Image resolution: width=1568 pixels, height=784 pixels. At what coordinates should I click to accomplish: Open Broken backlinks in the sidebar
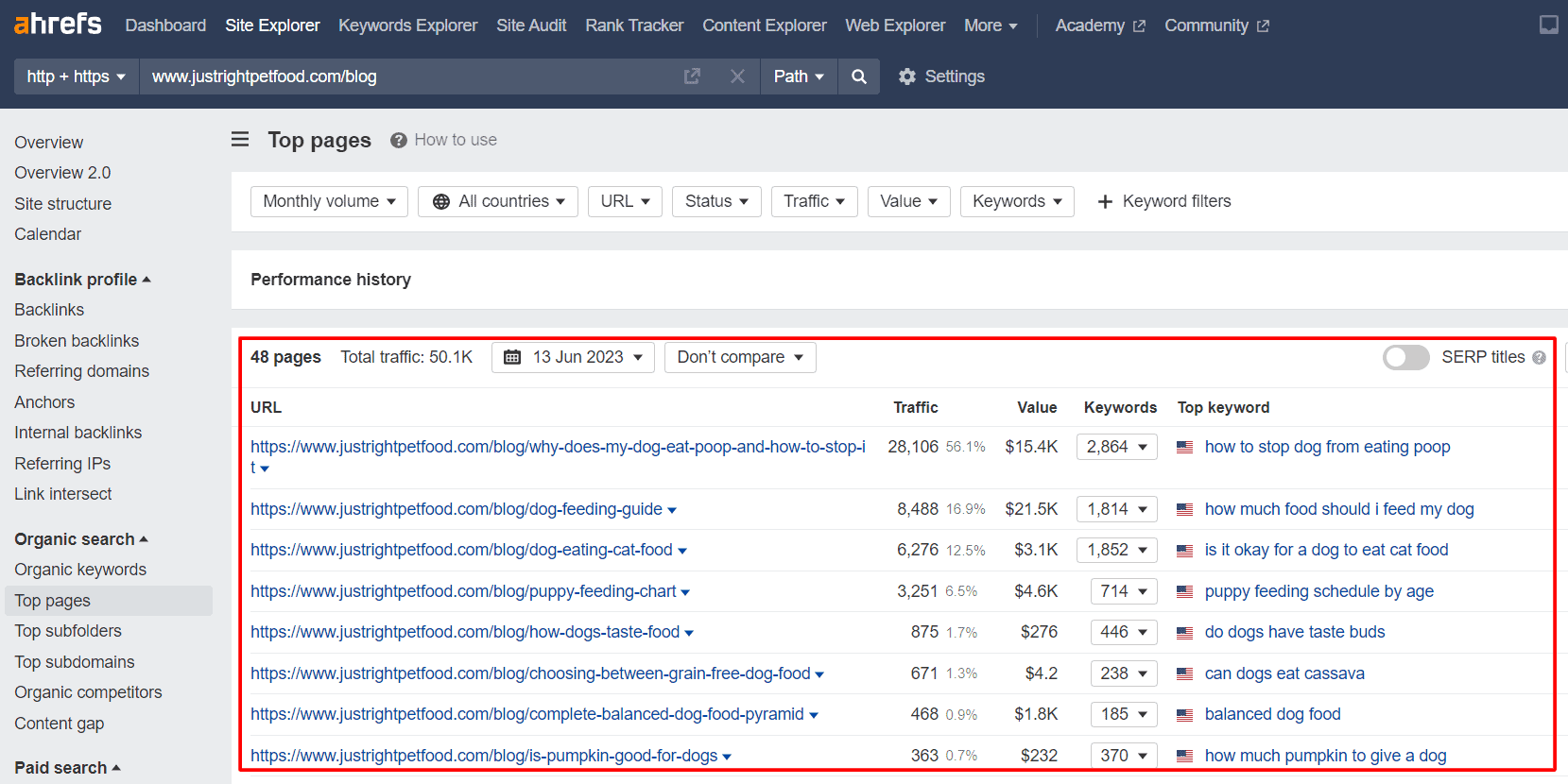77,341
